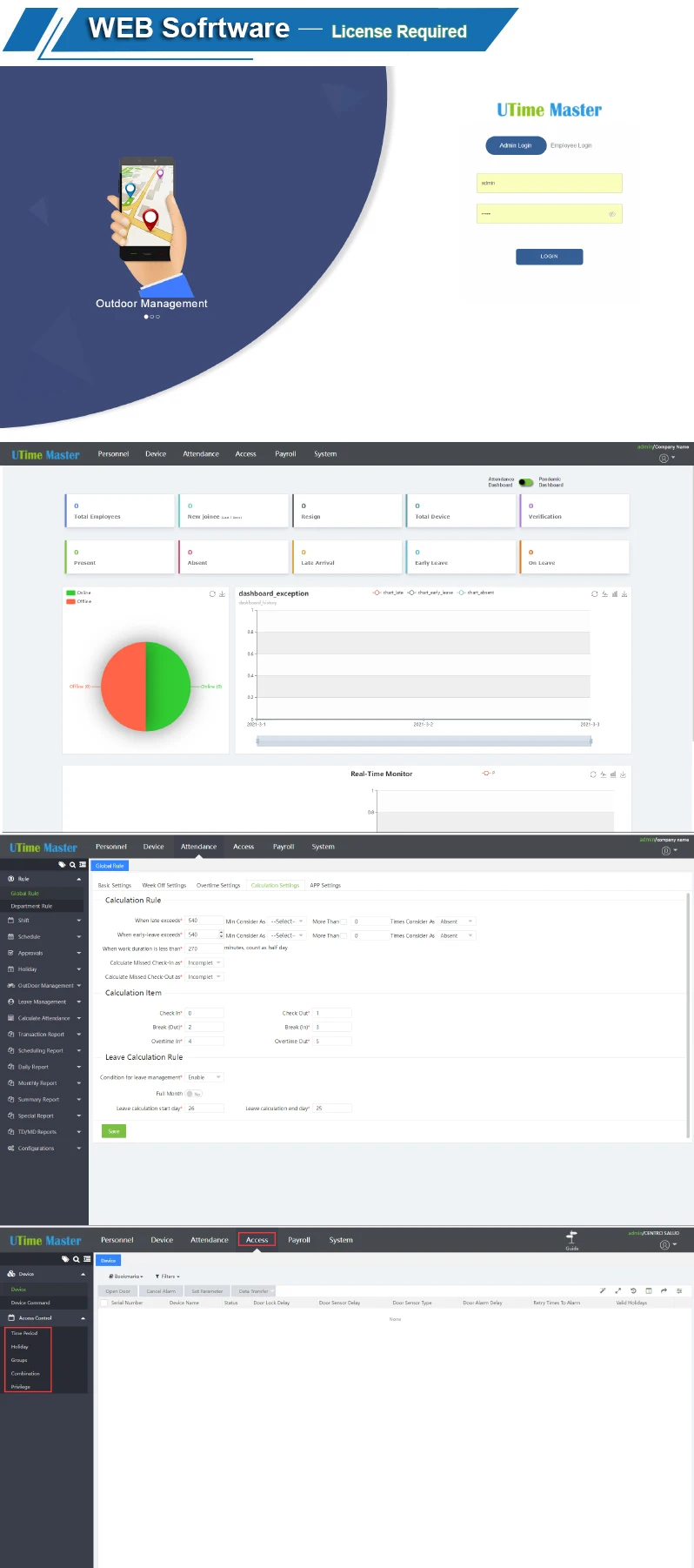This screenshot has height=1568, width=694.
Task: Open Calculate Missed Check-In dropdown
Action: pos(205,963)
